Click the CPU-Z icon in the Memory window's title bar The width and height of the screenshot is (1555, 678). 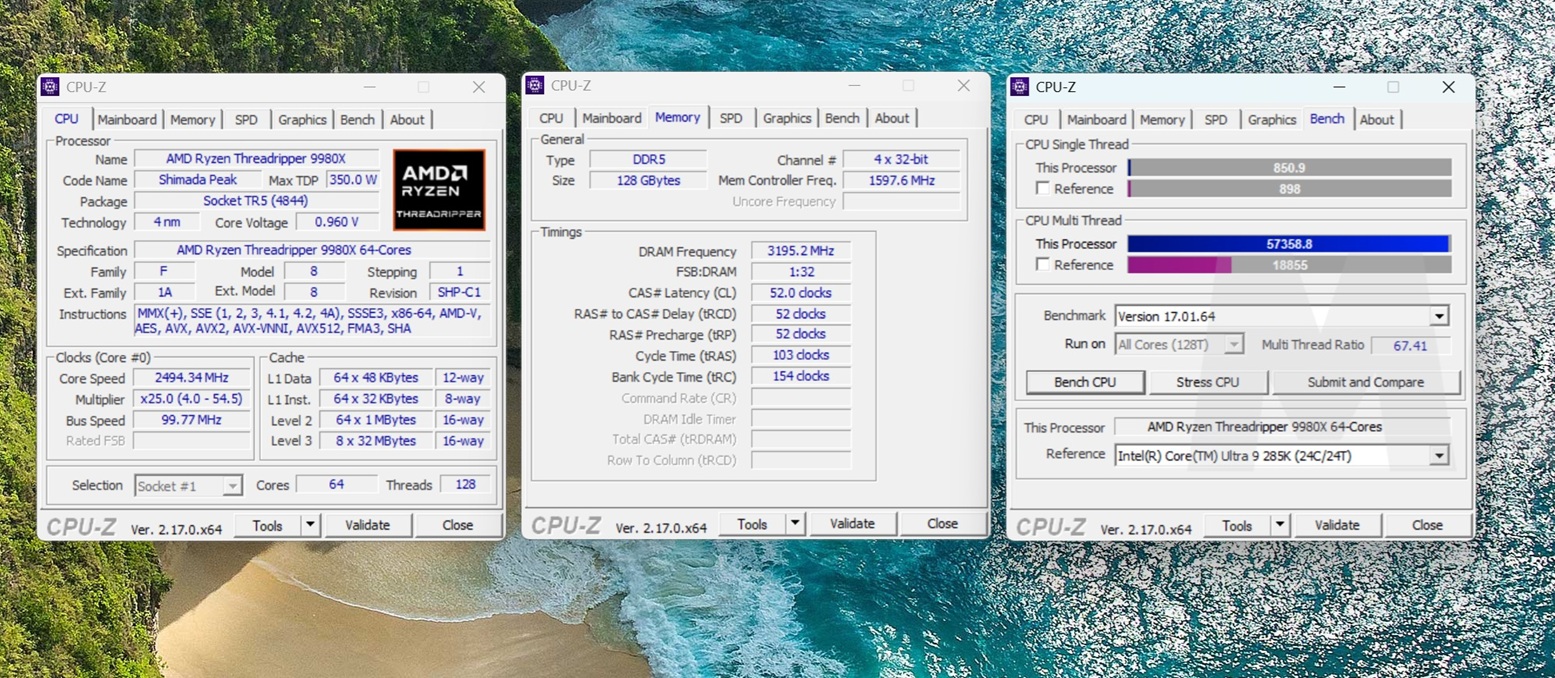535,85
